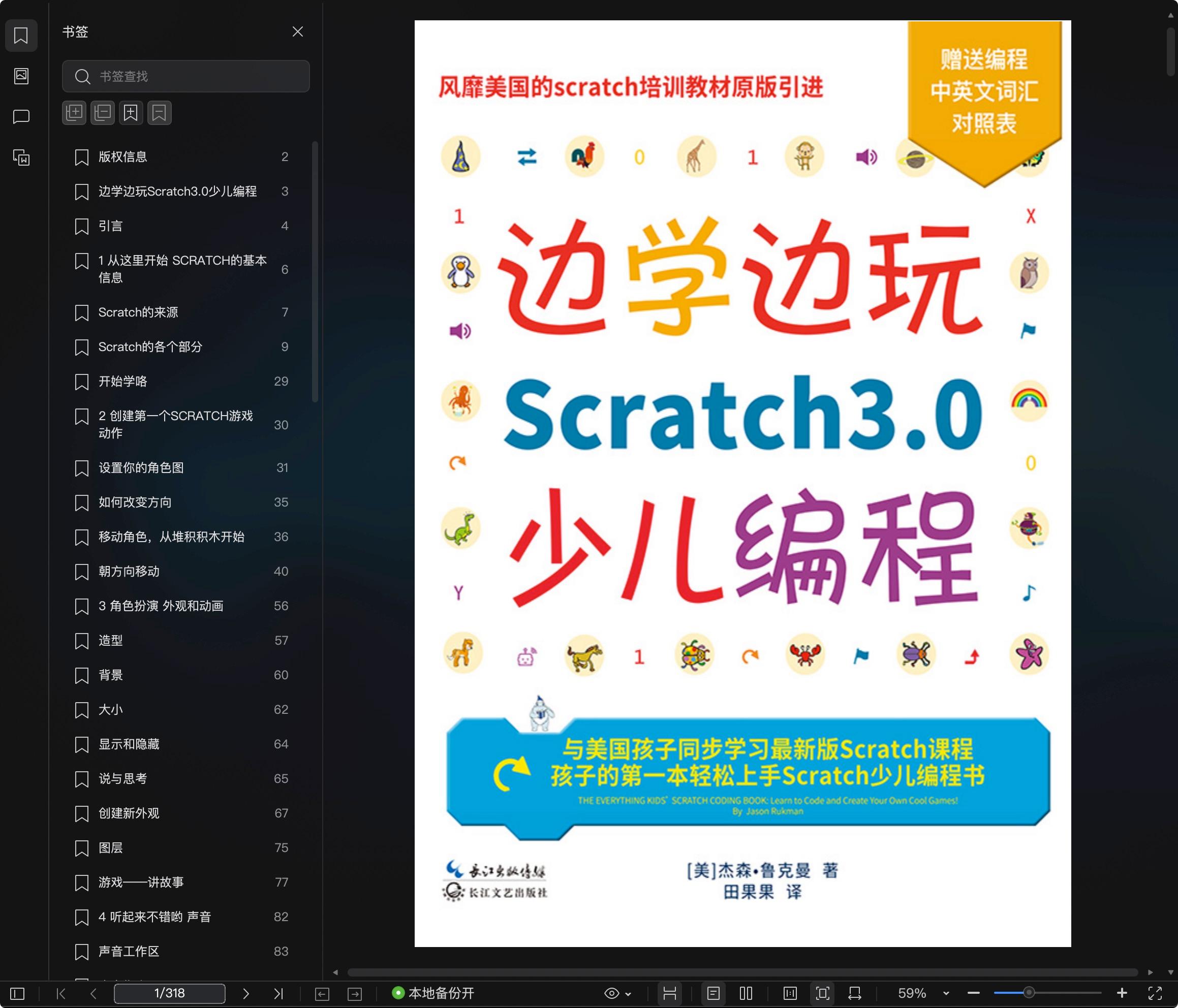Open the convert-to-Word icon in the sidebar
The height and width of the screenshot is (1008, 1178).
pyautogui.click(x=21, y=157)
